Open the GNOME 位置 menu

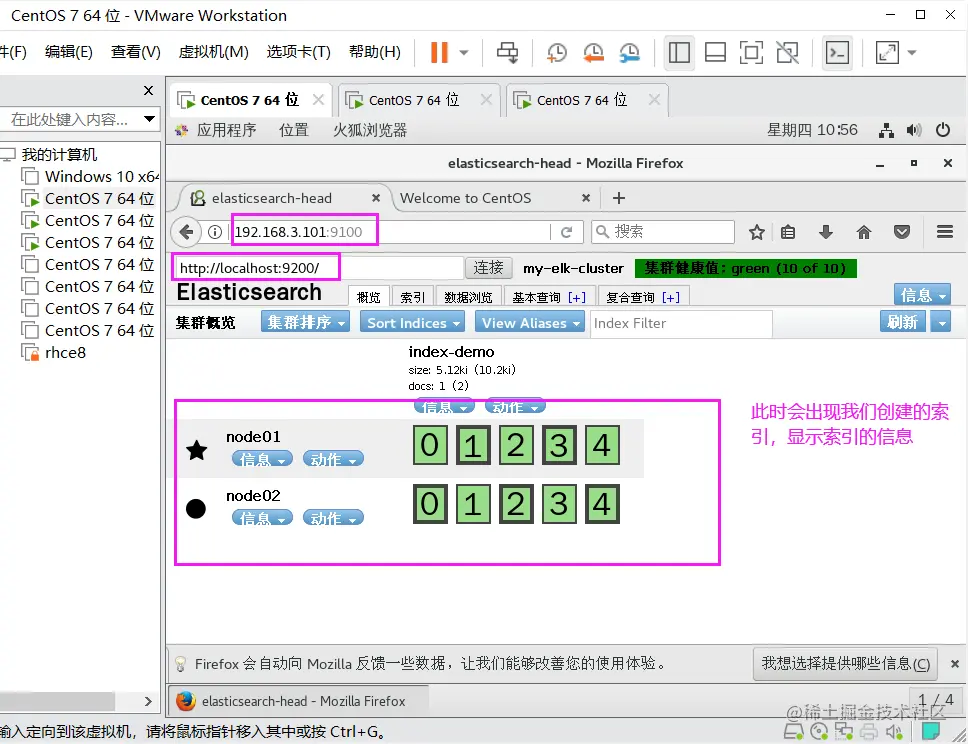[x=293, y=130]
